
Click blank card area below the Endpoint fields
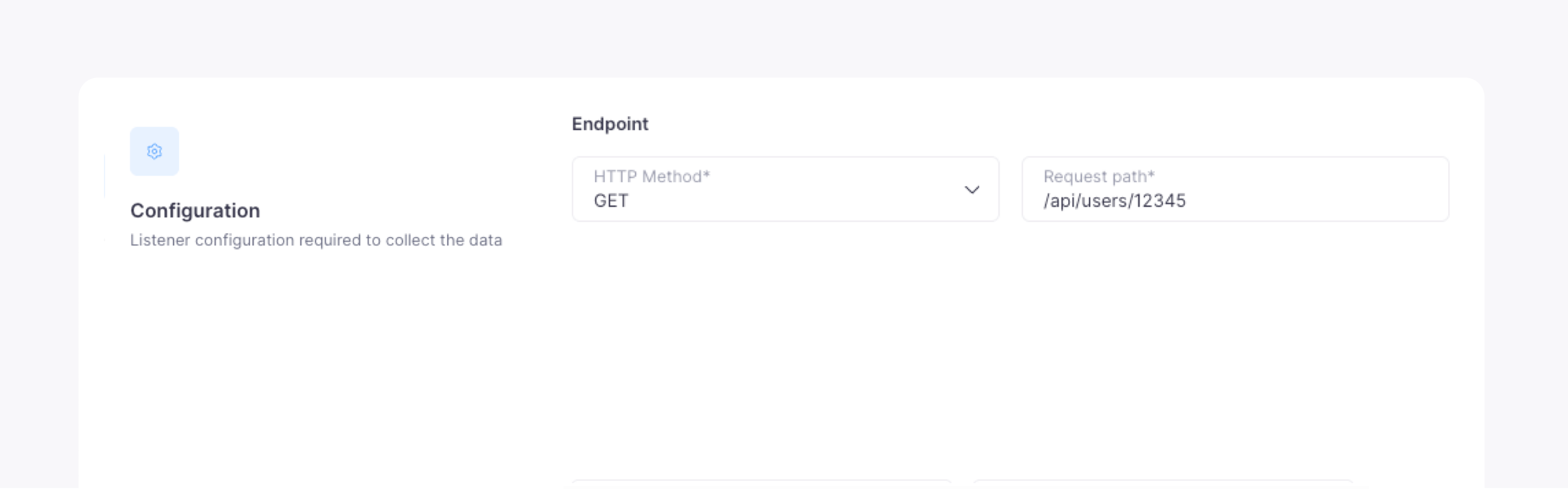pos(974,341)
